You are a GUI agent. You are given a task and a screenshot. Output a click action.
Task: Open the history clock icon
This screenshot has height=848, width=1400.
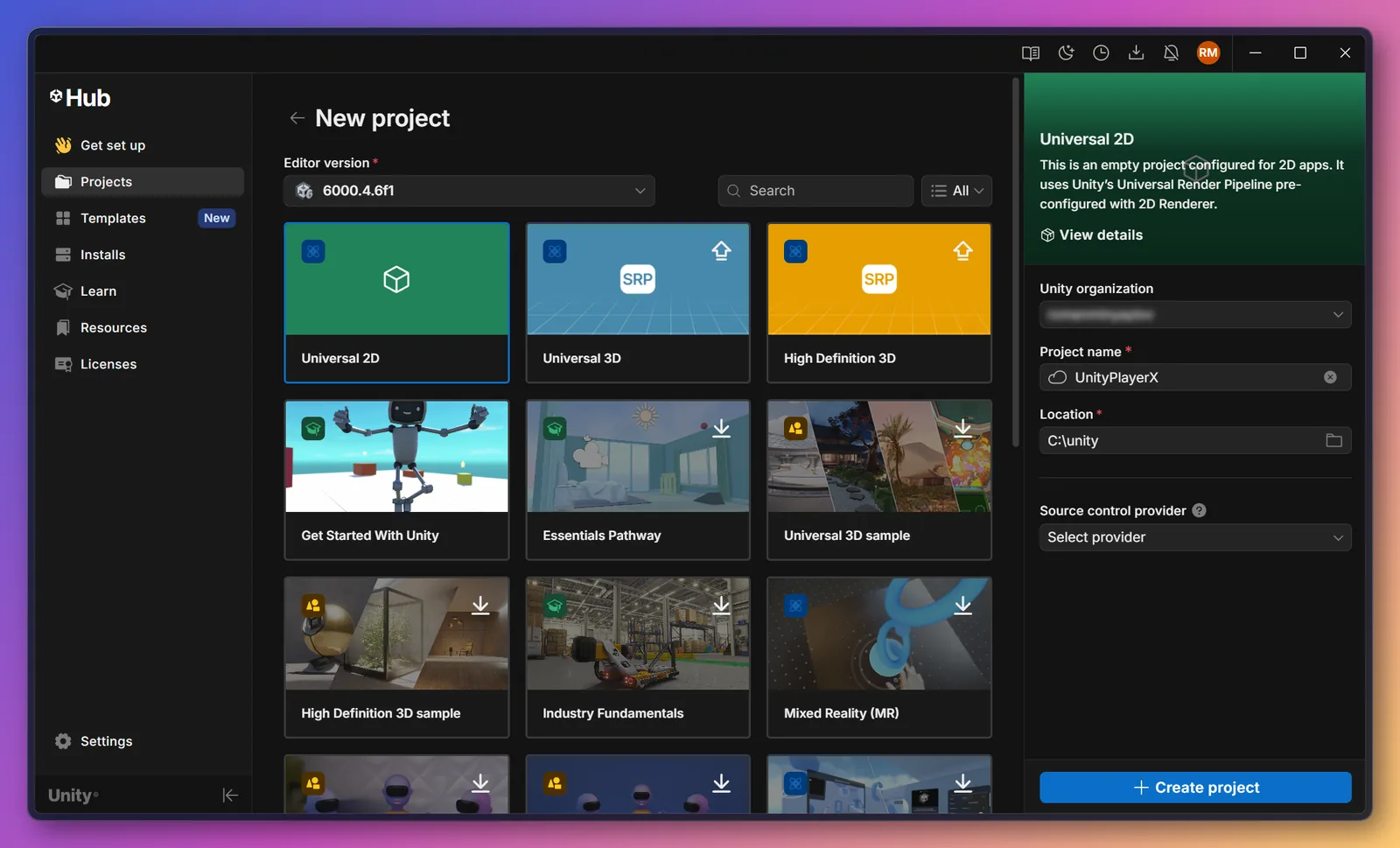tap(1101, 53)
